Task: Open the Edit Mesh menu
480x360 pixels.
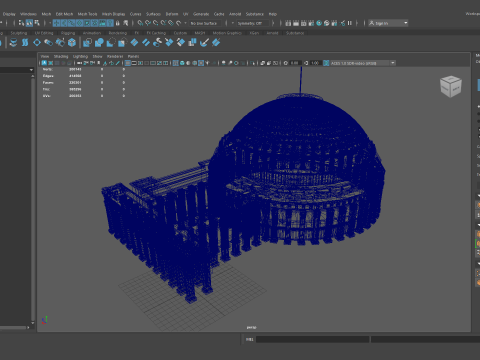Action: click(x=64, y=14)
